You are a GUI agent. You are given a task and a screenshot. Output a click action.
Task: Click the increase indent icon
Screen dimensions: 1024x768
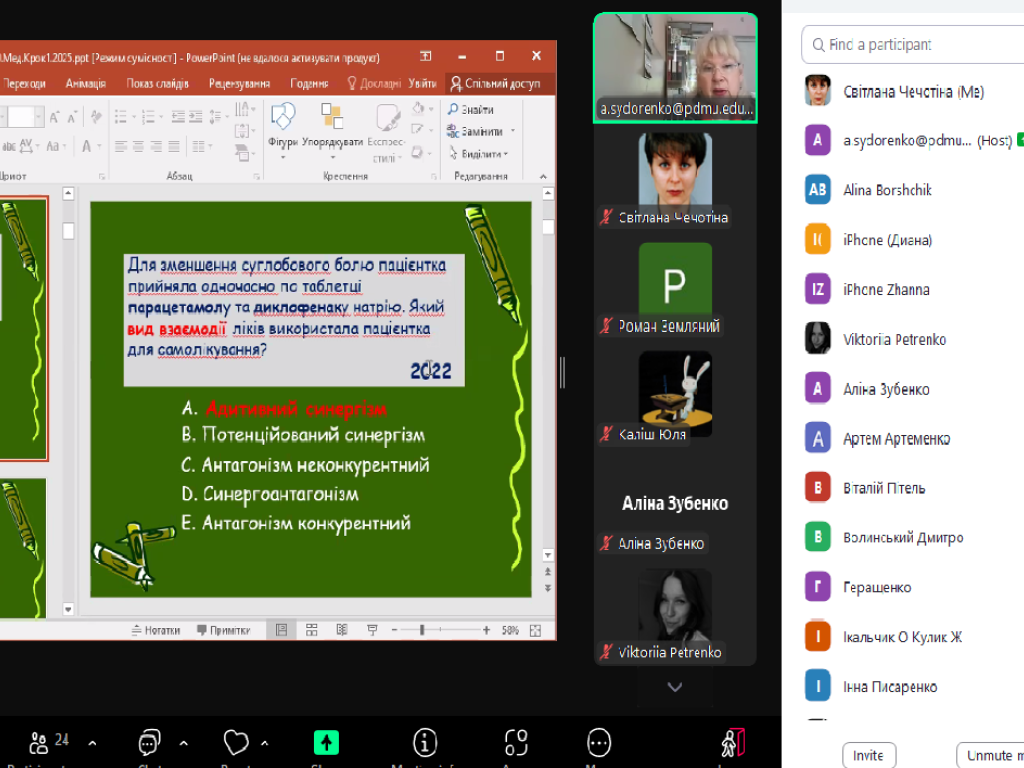point(195,117)
